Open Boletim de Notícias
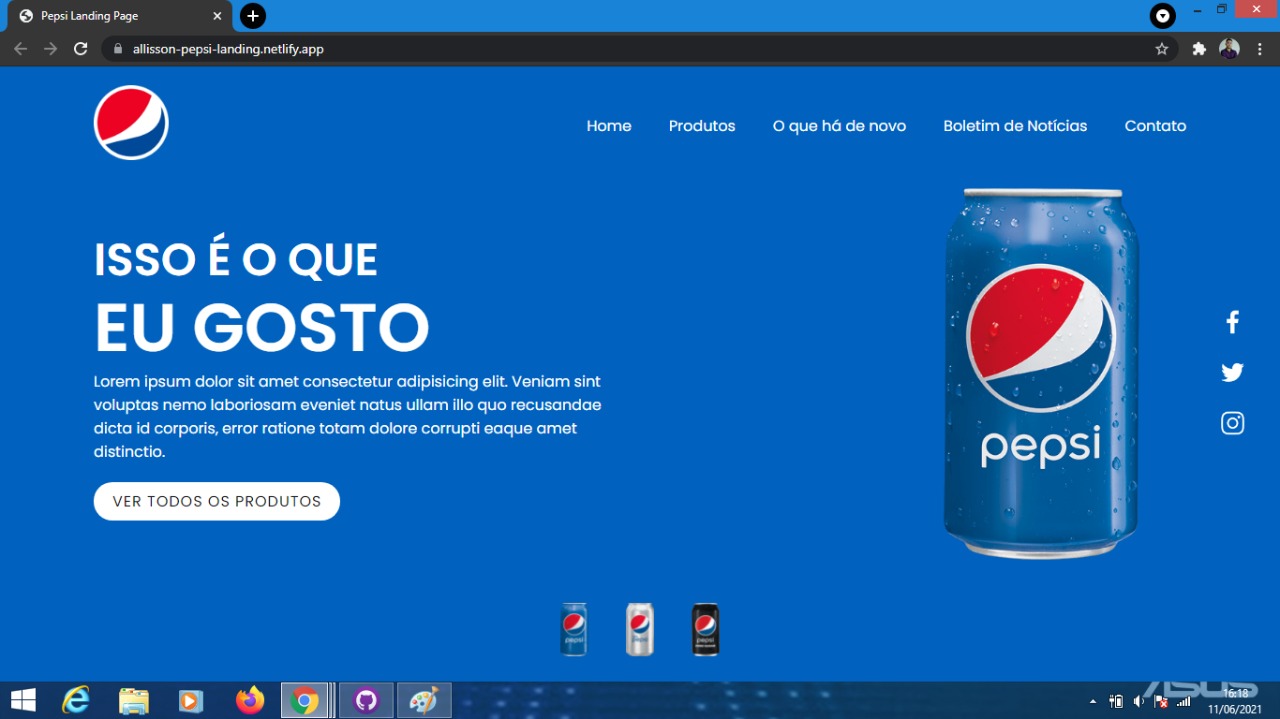 pos(1015,126)
